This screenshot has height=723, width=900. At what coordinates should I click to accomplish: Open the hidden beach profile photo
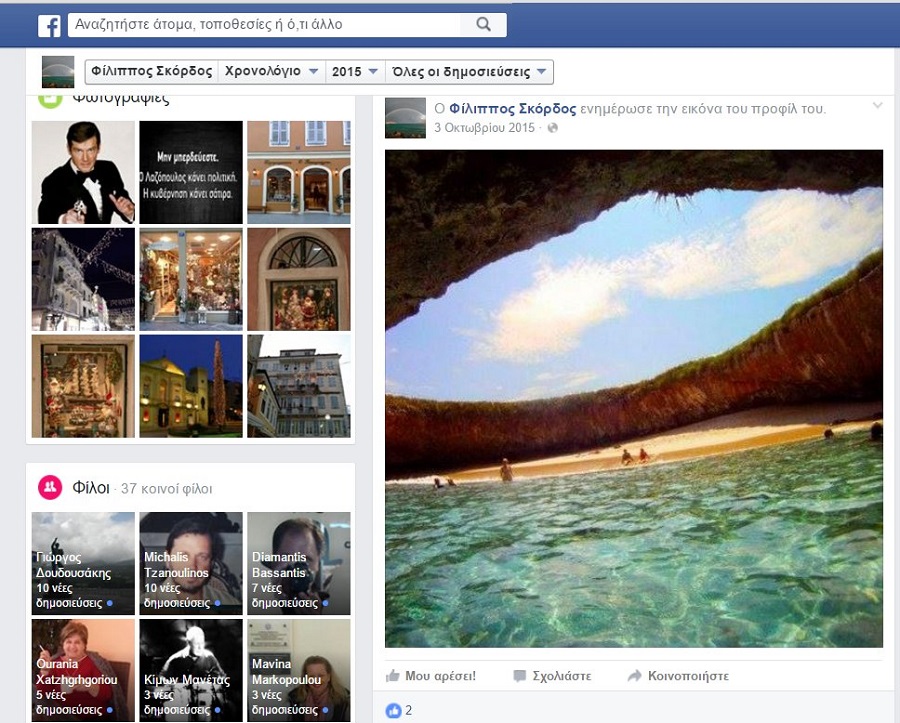633,398
